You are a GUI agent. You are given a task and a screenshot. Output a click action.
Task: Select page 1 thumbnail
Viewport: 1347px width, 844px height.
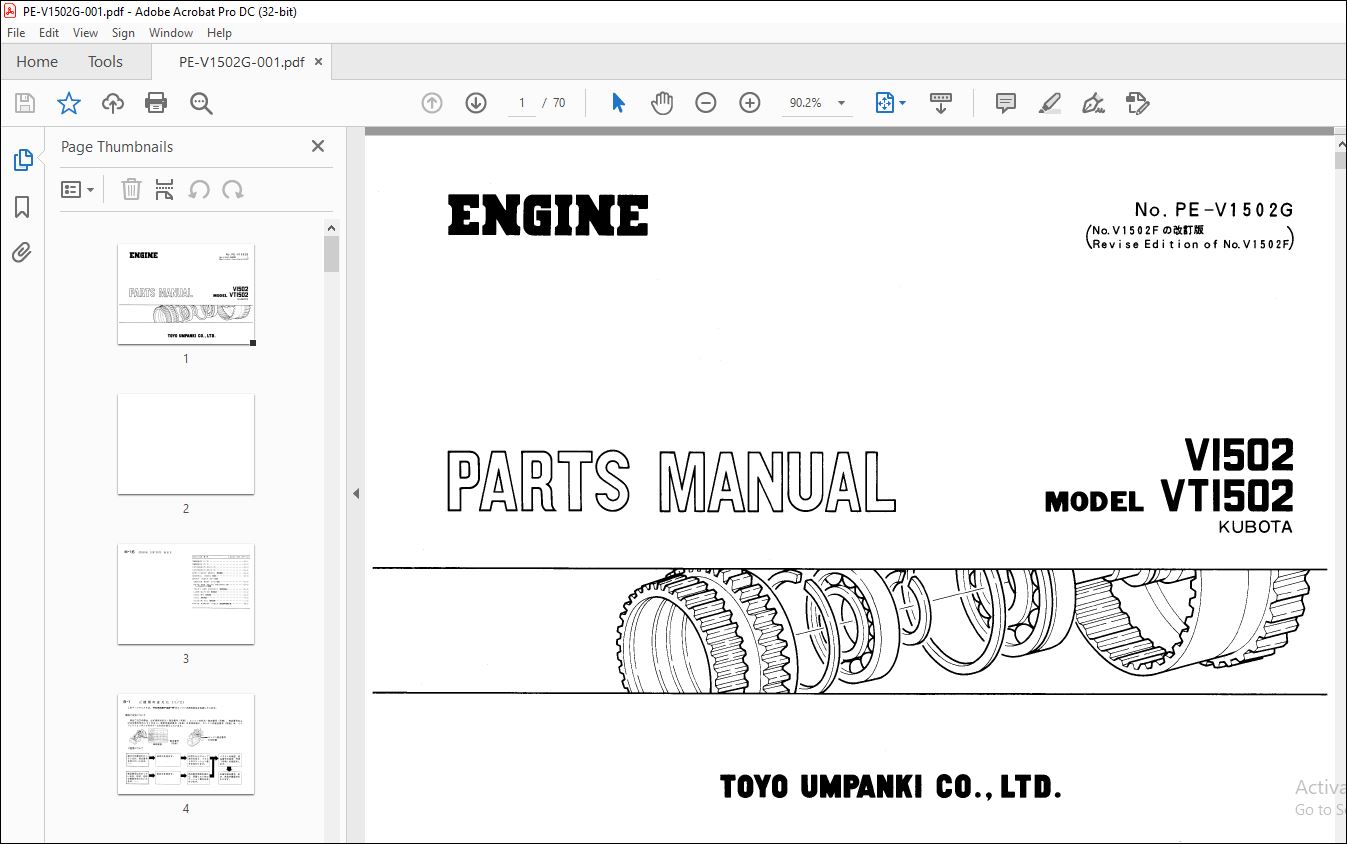click(x=186, y=294)
